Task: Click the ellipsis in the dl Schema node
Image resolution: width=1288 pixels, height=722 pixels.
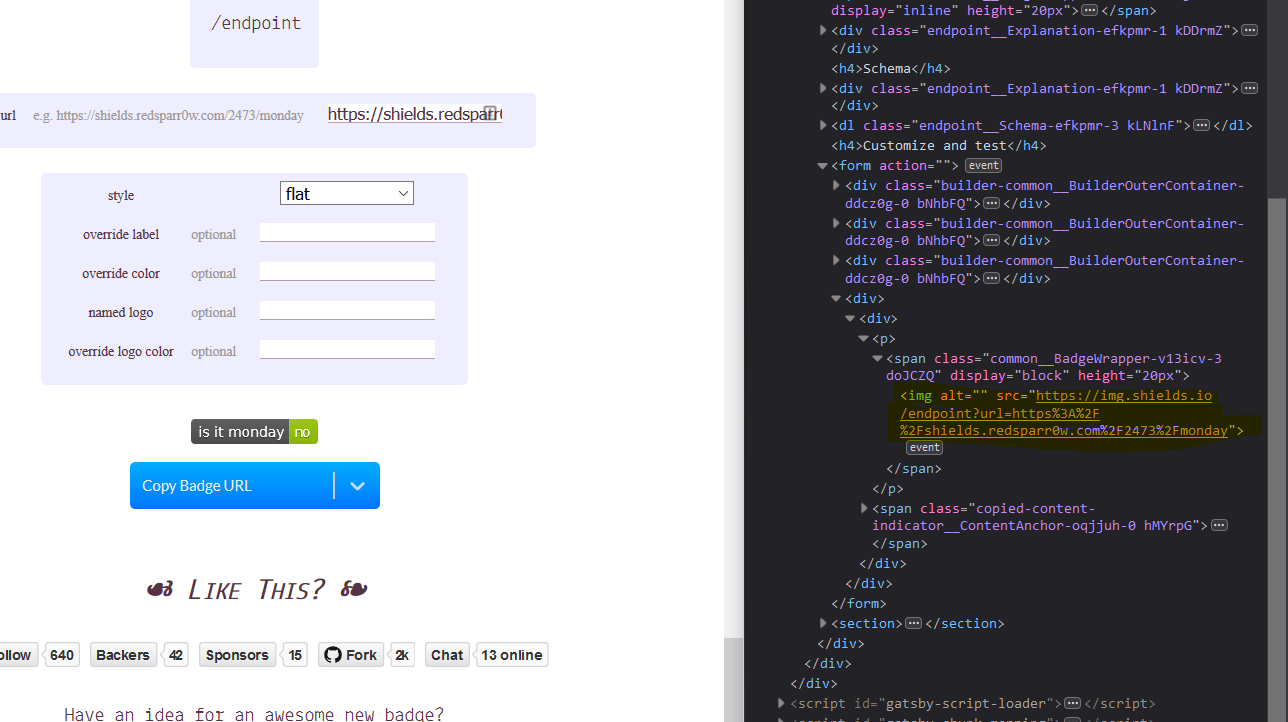Action: point(1202,126)
